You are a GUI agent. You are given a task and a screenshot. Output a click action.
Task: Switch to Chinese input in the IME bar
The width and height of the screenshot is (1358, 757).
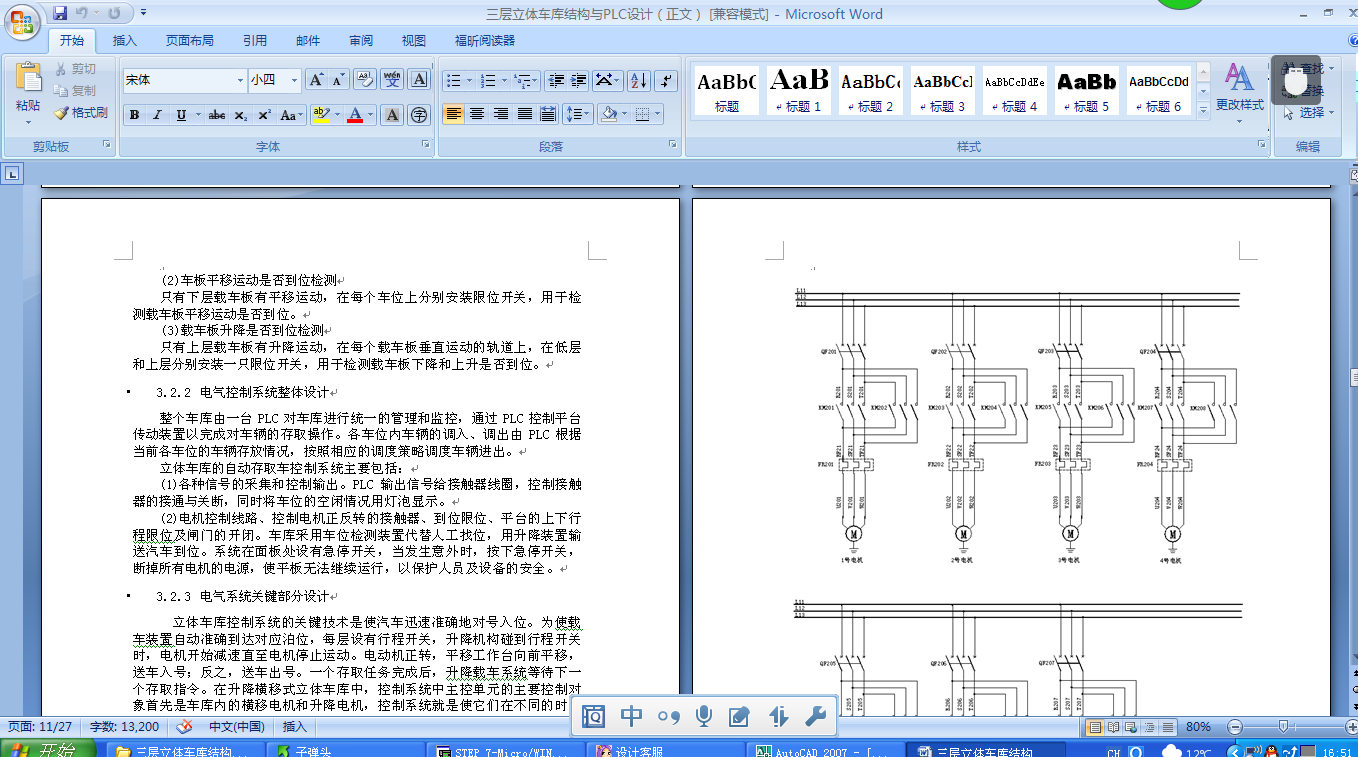pyautogui.click(x=632, y=716)
